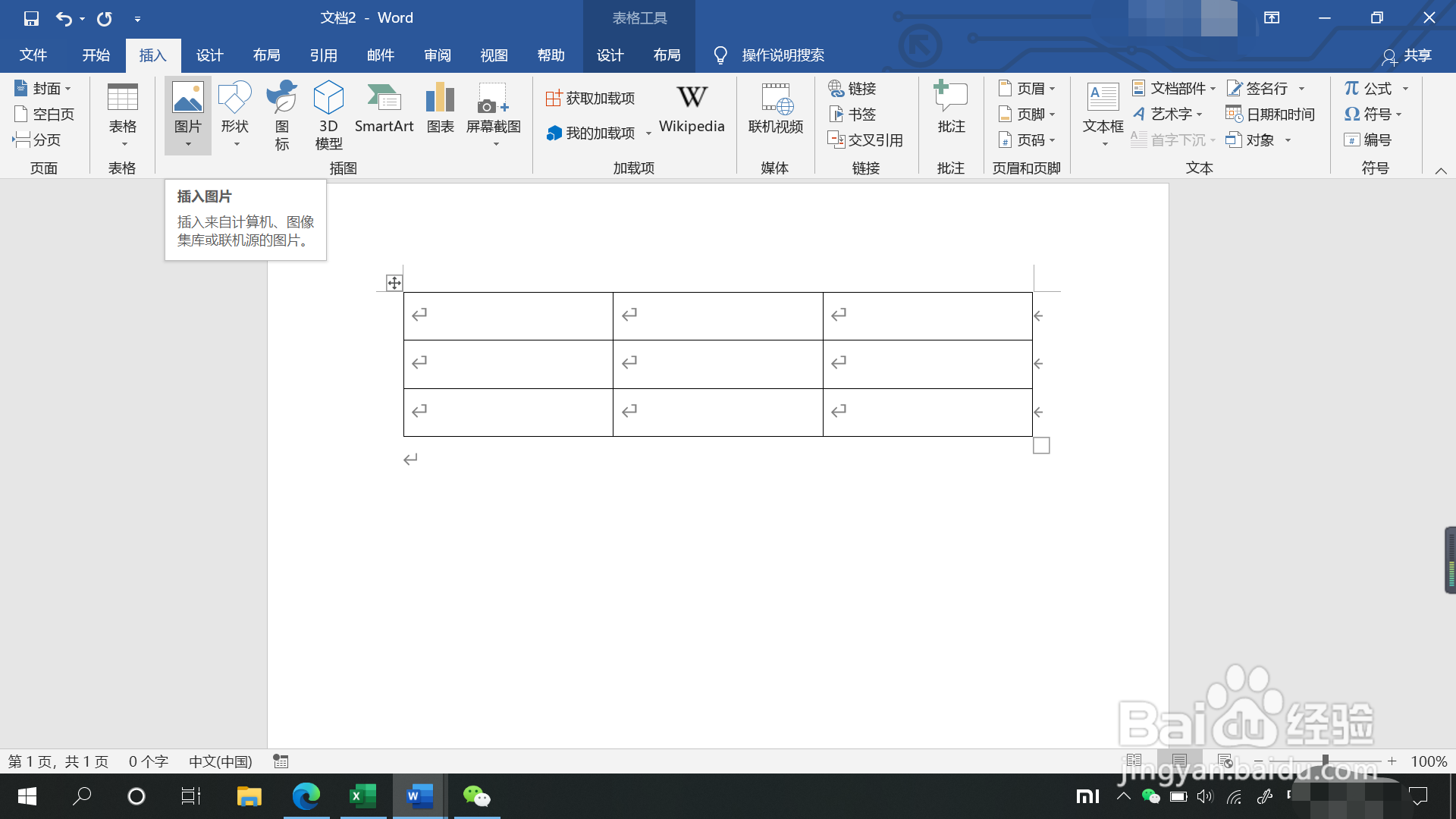This screenshot has height=819, width=1456.
Task: Open the 页眉 header dropdown
Action: point(1028,88)
